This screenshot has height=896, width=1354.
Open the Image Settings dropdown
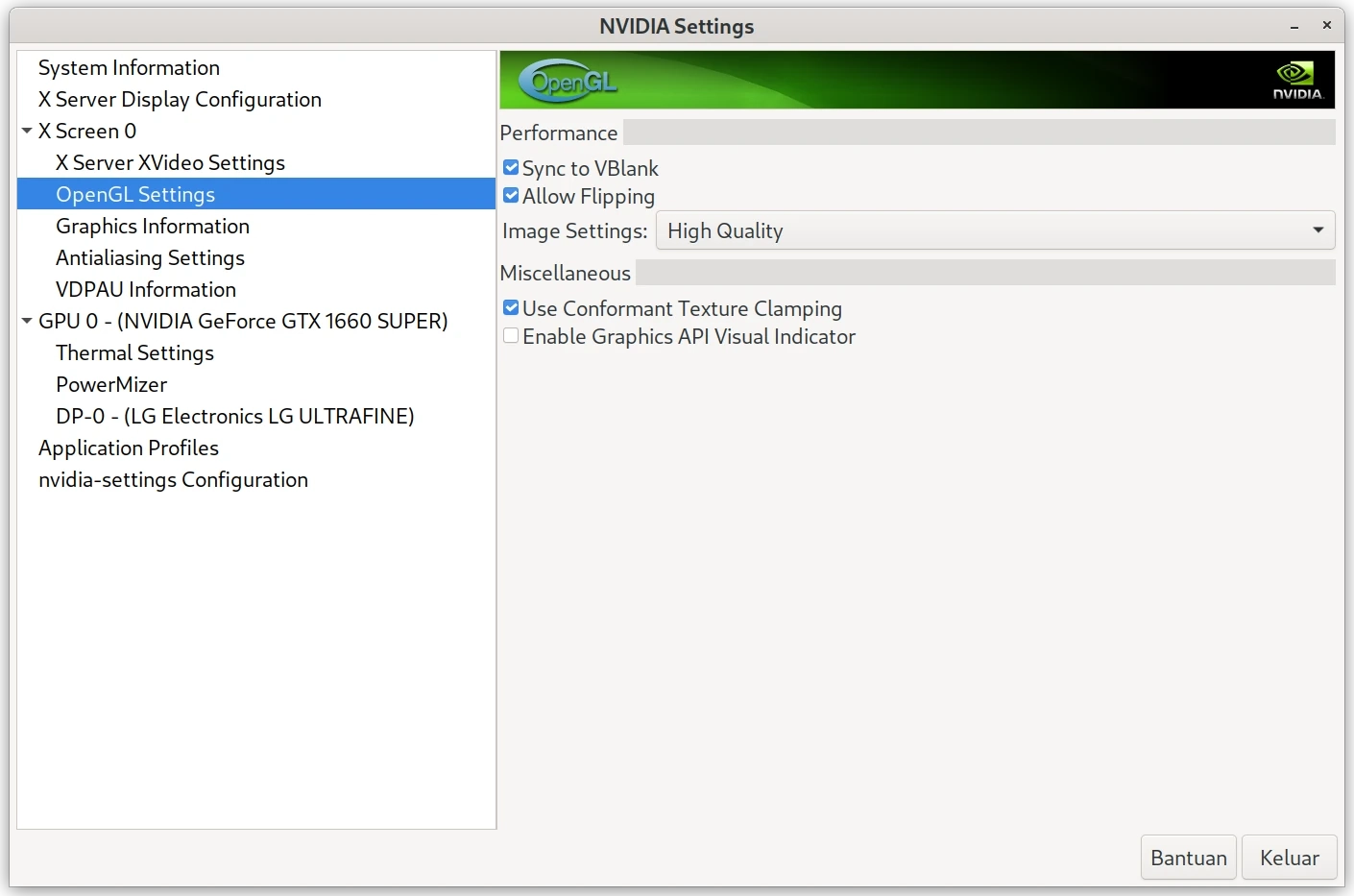pyautogui.click(x=995, y=230)
